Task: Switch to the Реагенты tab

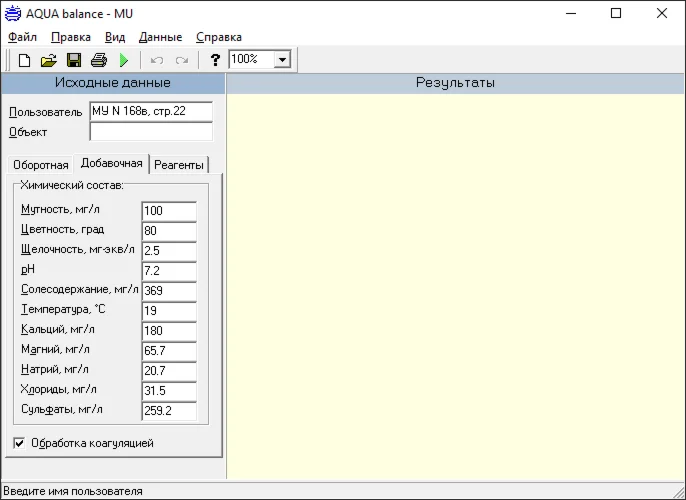Action: click(179, 165)
